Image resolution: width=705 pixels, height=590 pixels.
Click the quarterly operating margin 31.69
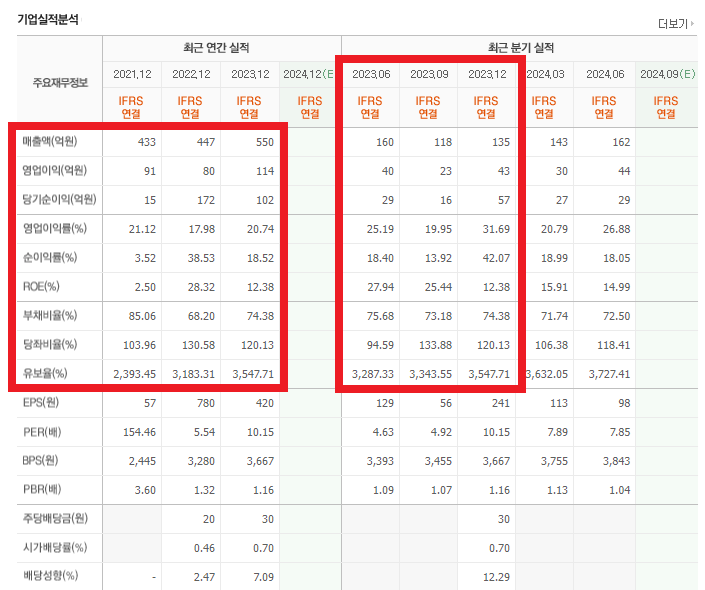[x=496, y=229]
